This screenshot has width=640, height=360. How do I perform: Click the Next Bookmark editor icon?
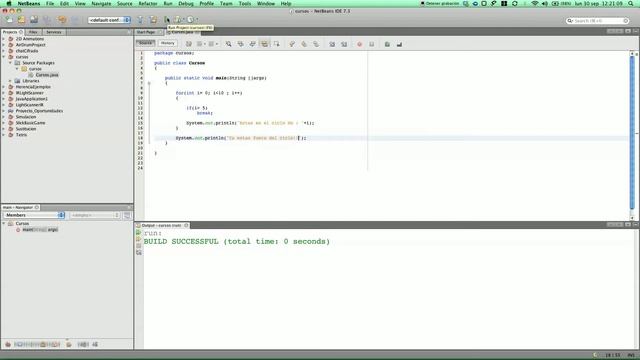(304, 44)
